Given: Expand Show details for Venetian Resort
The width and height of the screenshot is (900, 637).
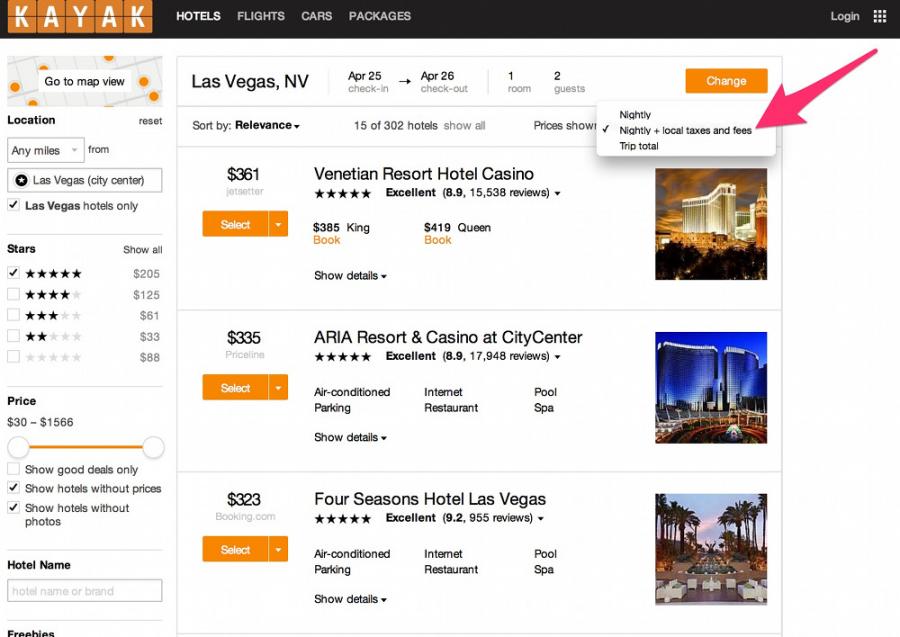Looking at the screenshot, I should 350,276.
